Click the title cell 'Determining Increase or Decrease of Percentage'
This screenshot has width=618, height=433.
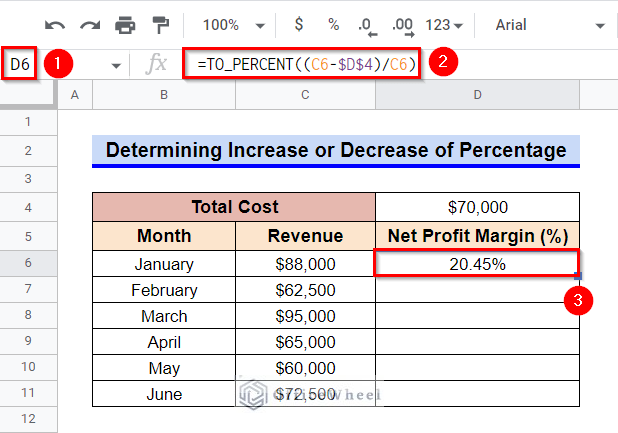point(336,151)
